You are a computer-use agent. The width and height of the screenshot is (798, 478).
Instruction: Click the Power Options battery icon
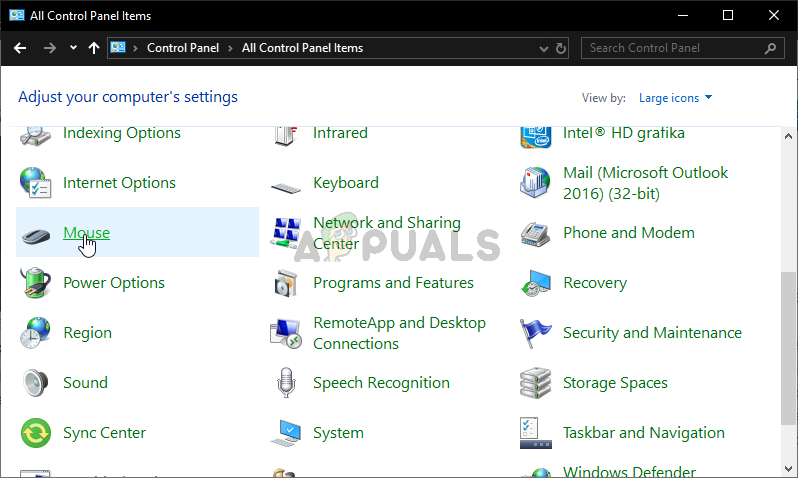(36, 283)
